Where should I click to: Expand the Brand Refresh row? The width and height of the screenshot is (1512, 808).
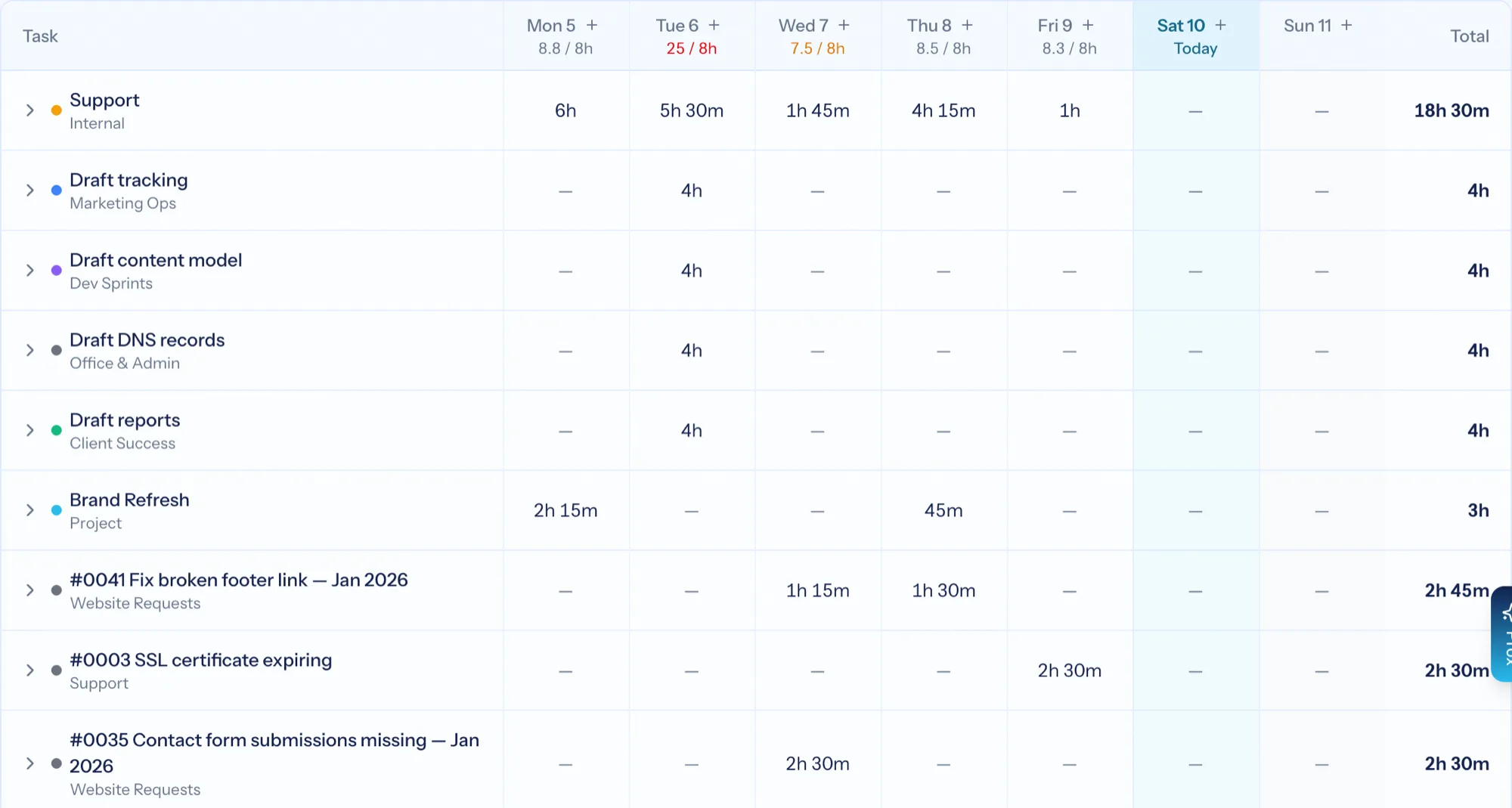pos(30,510)
